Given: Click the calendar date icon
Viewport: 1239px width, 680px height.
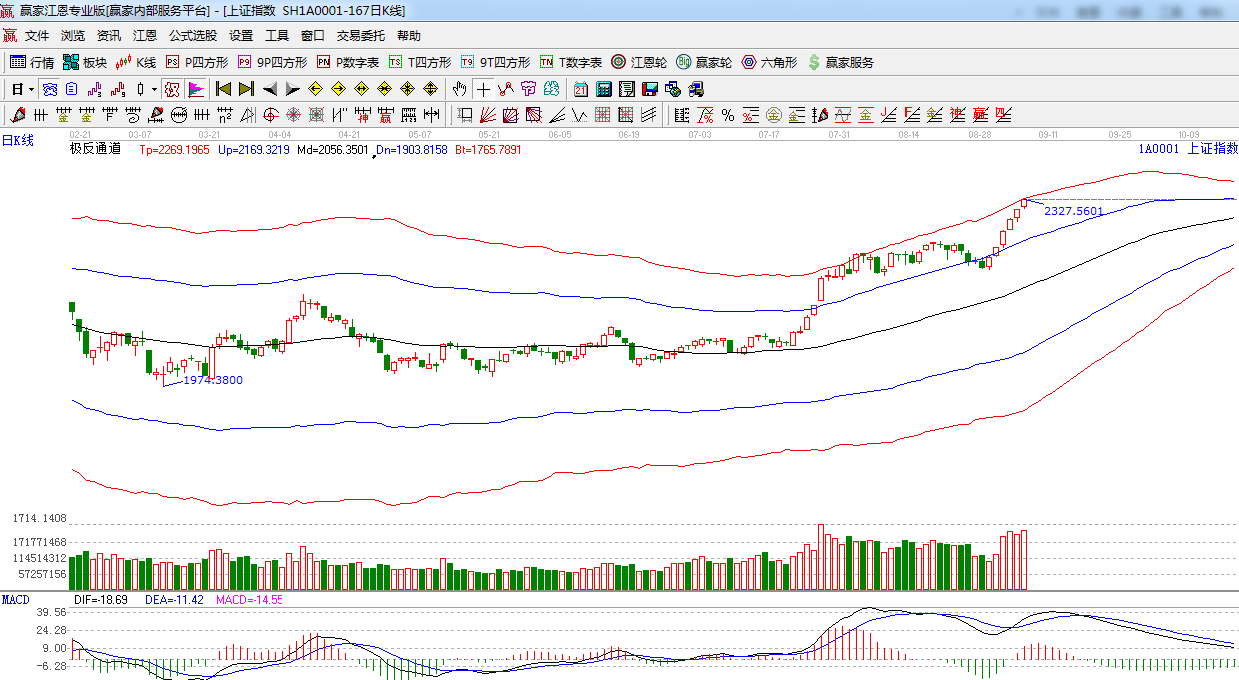Looking at the screenshot, I should [x=581, y=89].
